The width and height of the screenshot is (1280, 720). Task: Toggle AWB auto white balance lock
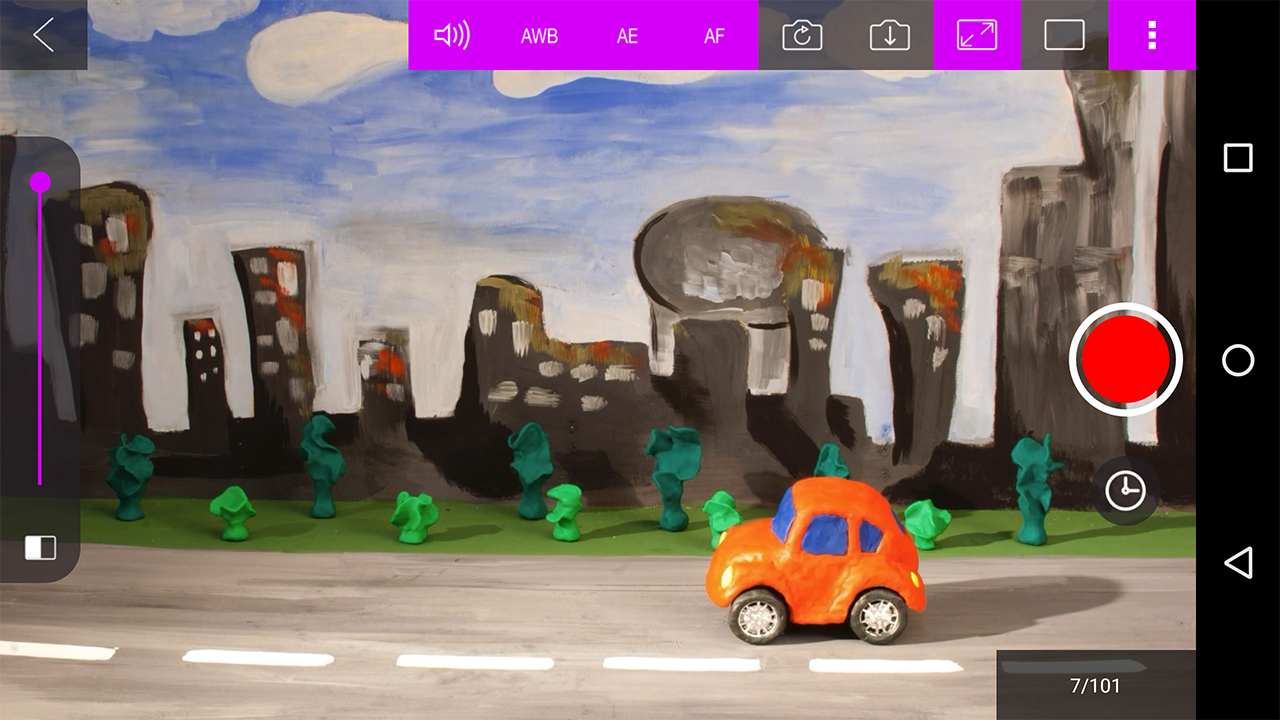pyautogui.click(x=539, y=35)
